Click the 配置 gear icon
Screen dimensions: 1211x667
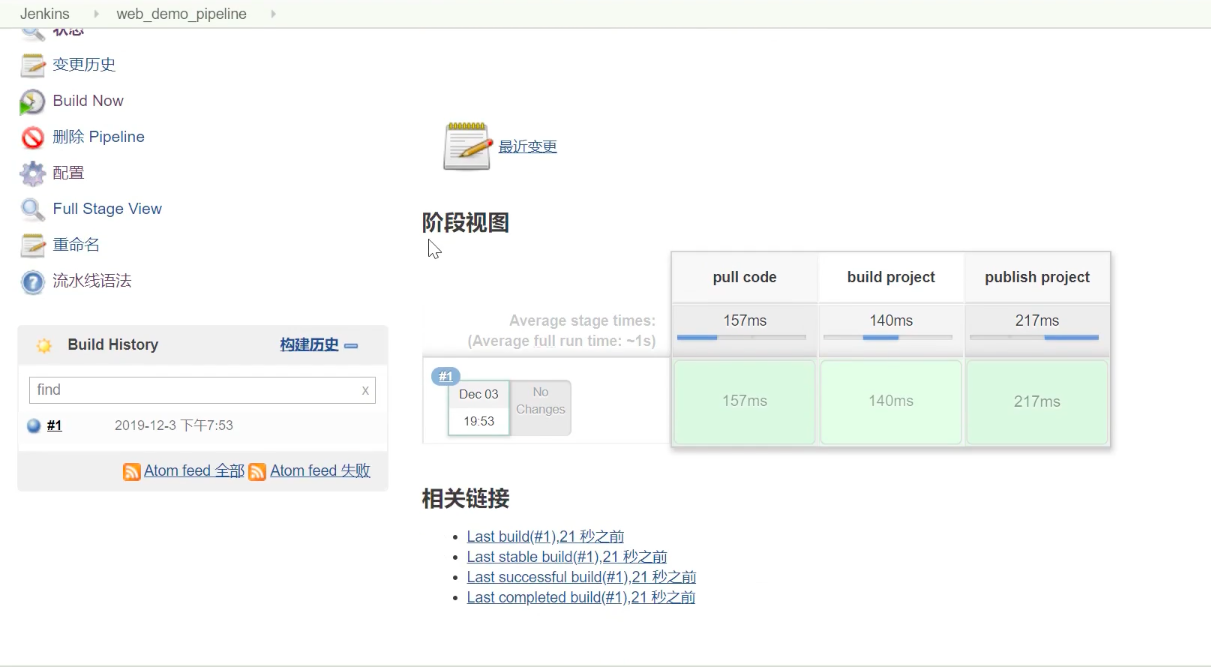(33, 174)
